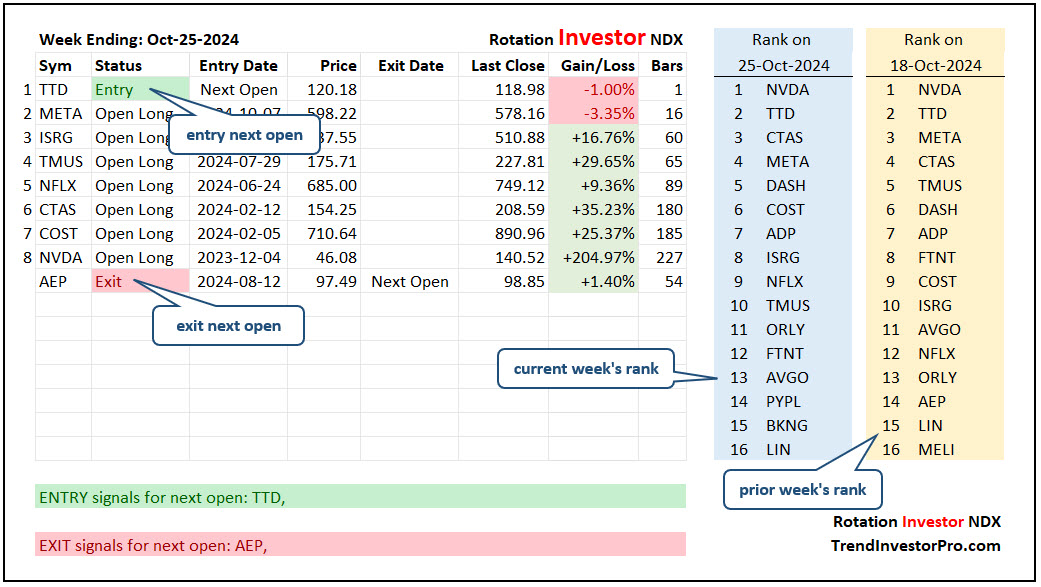Screen dimensions: 1041x587
Task: Click the "Entry Date" column header
Action: pos(238,66)
